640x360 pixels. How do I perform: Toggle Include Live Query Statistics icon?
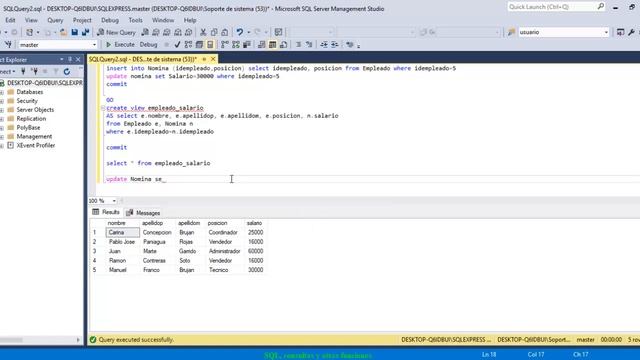(x=236, y=44)
